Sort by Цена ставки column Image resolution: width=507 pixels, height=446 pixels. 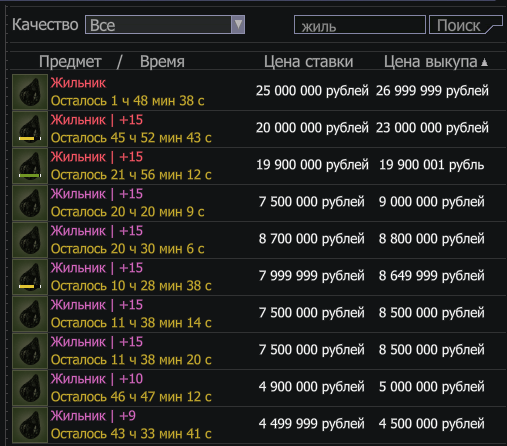click(308, 62)
